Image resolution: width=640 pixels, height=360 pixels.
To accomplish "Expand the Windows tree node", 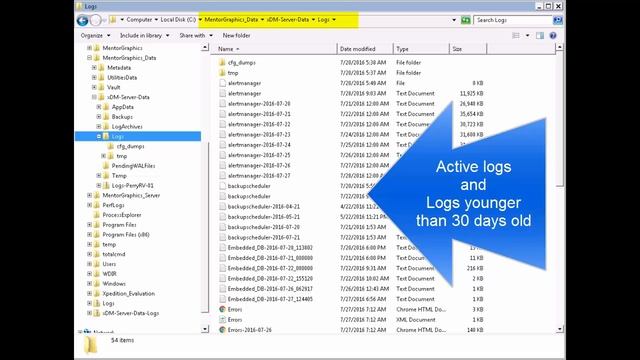I will point(89,283).
